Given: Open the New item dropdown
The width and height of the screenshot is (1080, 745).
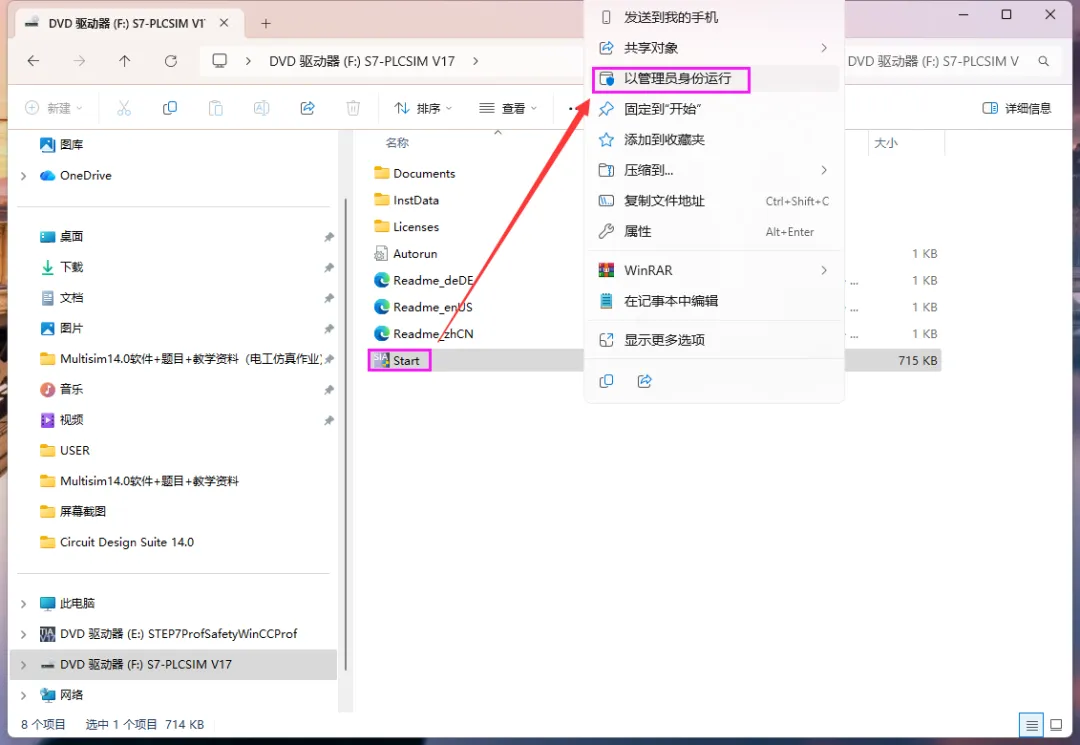Looking at the screenshot, I should (x=54, y=108).
